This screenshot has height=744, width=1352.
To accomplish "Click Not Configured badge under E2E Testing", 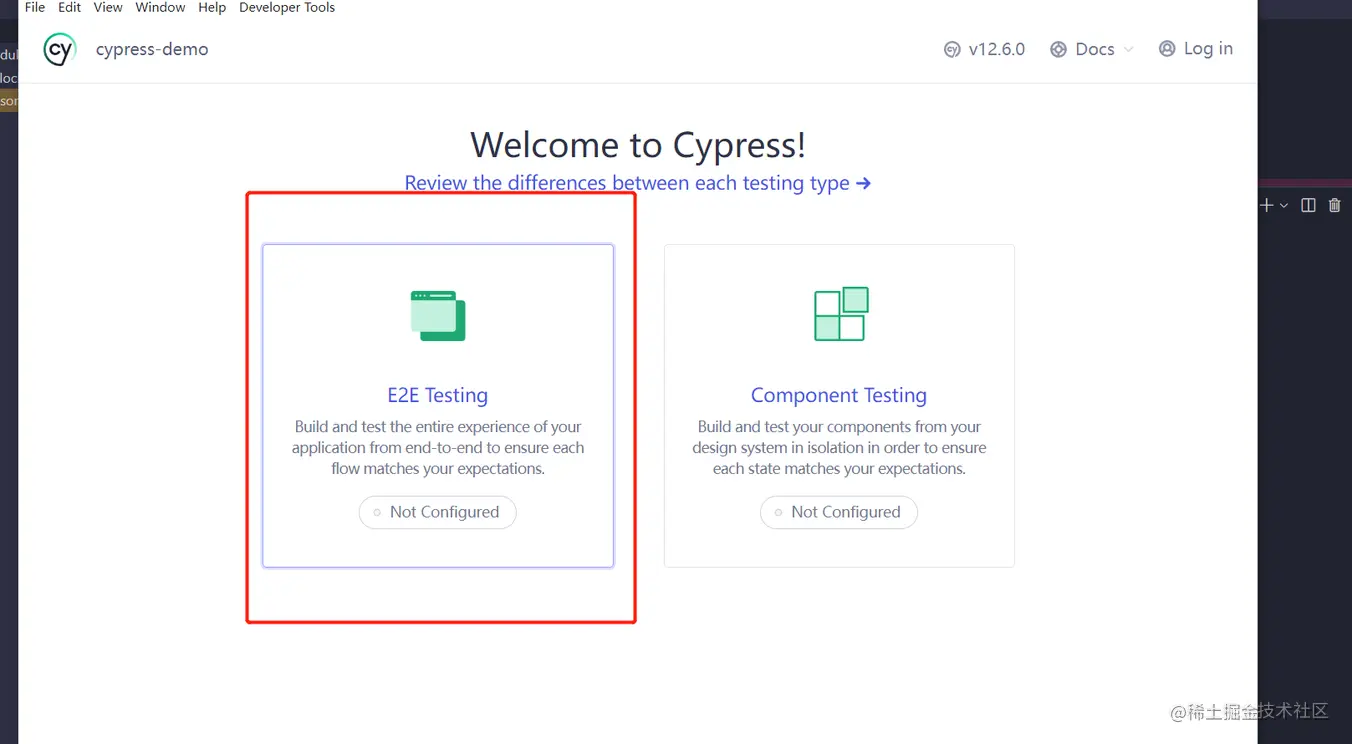I will [x=438, y=512].
